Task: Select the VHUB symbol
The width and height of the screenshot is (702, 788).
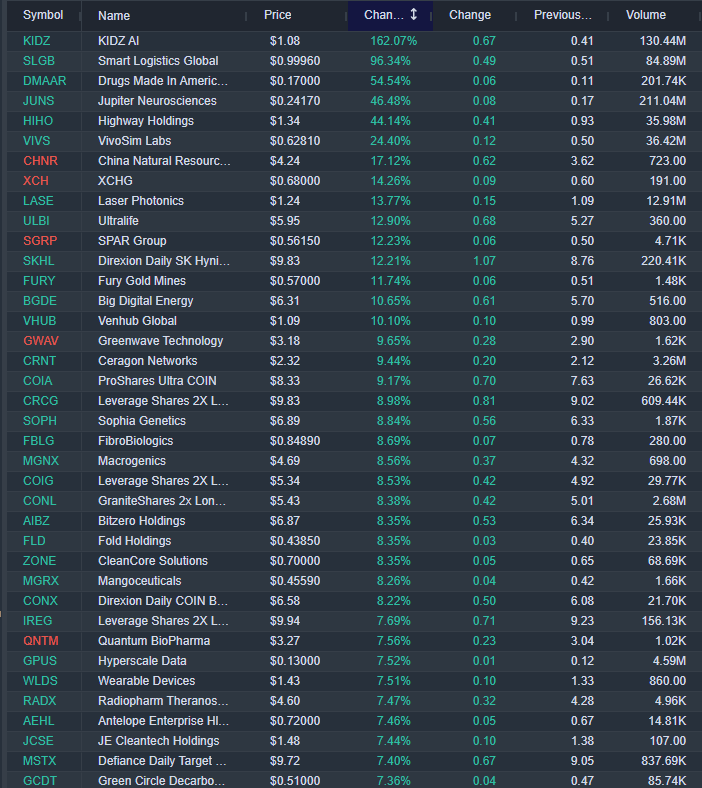Action: pyautogui.click(x=40, y=321)
